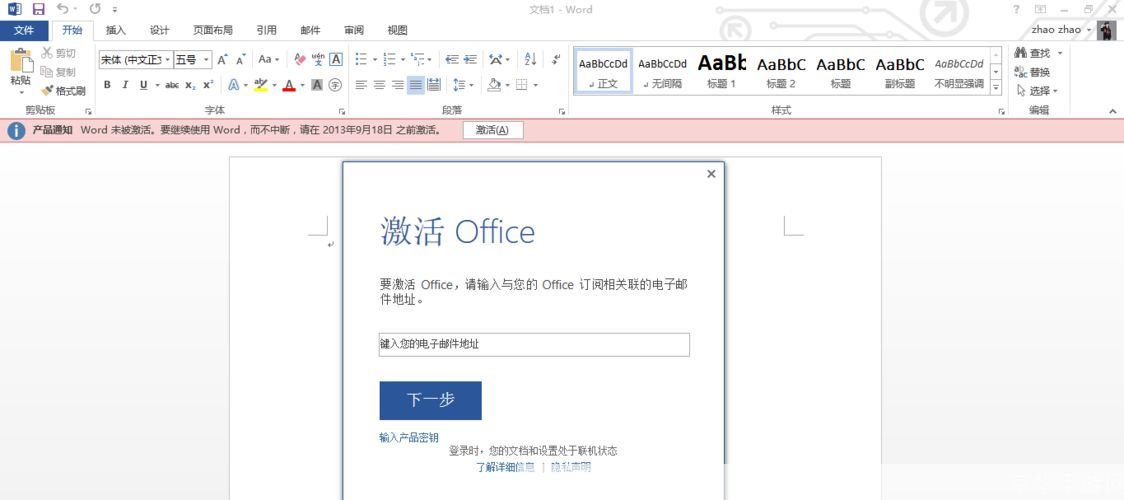Undo the last action
Viewport: 1124px width, 500px height.
pyautogui.click(x=62, y=9)
